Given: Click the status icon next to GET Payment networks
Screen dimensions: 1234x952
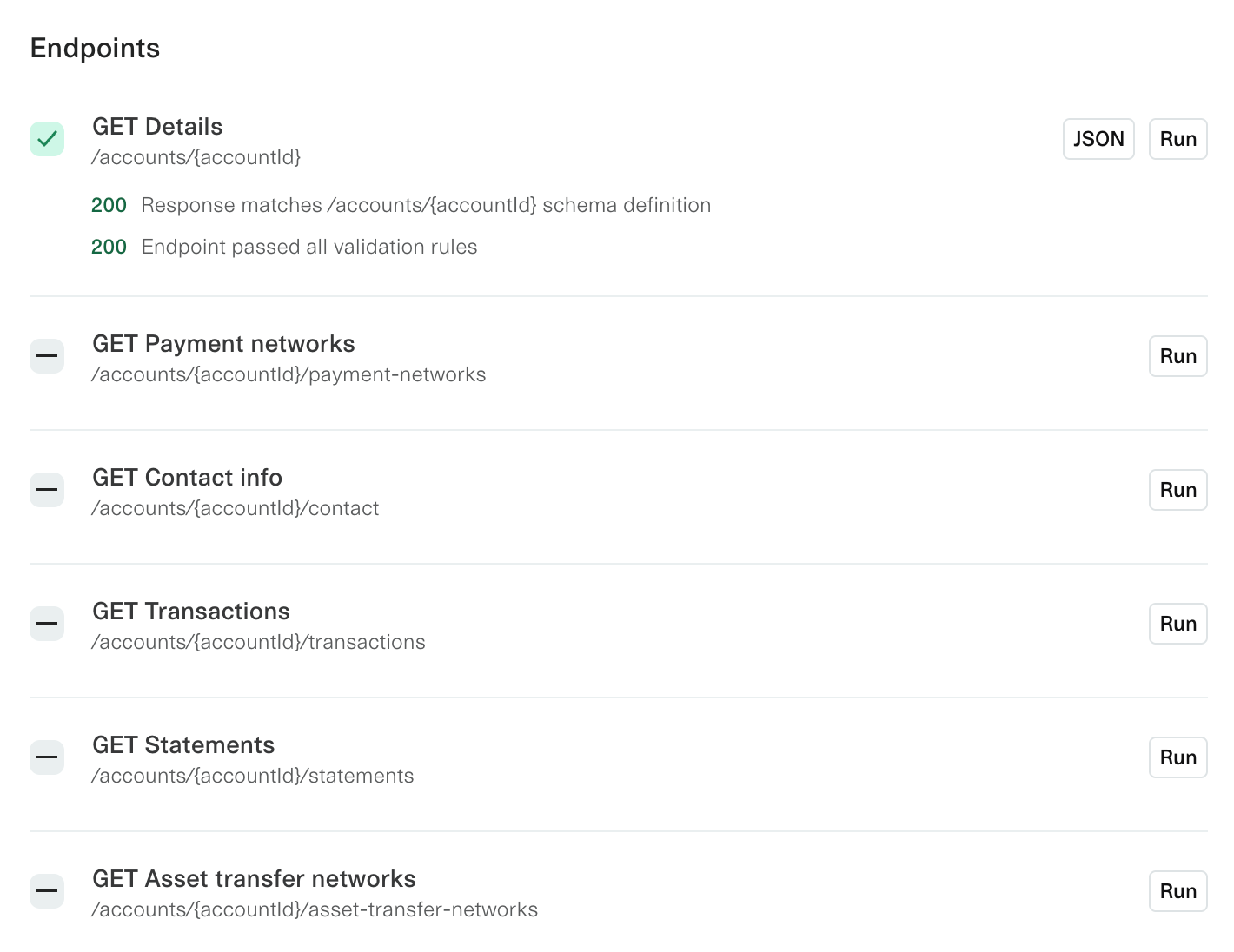Looking at the screenshot, I should click(x=47, y=356).
